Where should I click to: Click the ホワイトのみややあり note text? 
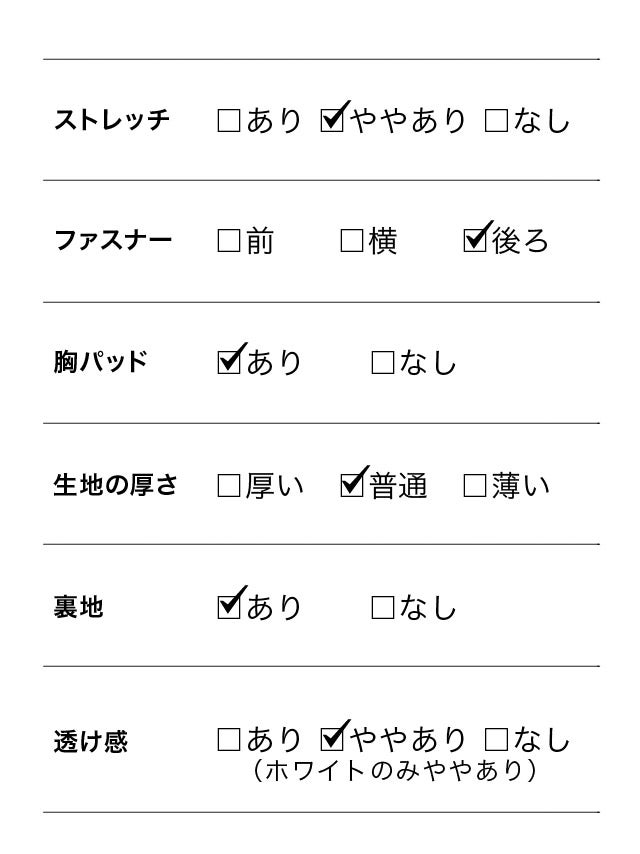pyautogui.click(x=395, y=772)
